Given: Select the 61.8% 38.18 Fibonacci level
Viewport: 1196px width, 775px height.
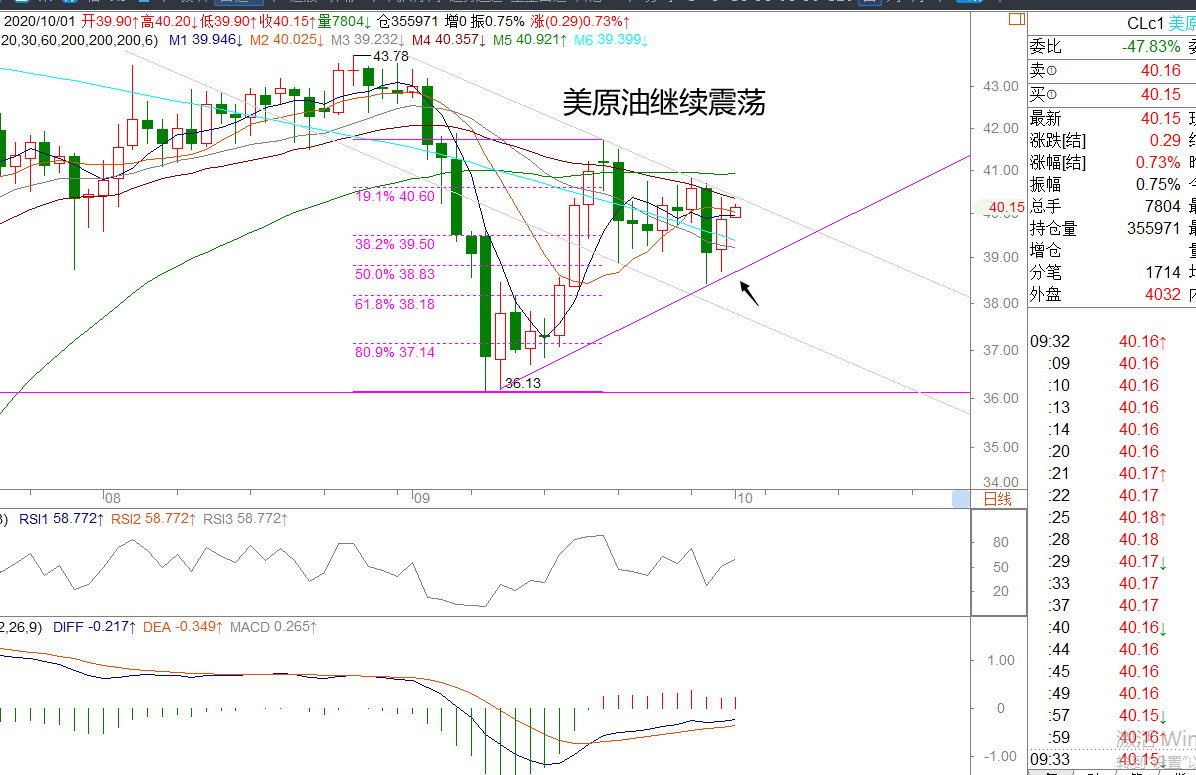Looking at the screenshot, I should click(394, 304).
